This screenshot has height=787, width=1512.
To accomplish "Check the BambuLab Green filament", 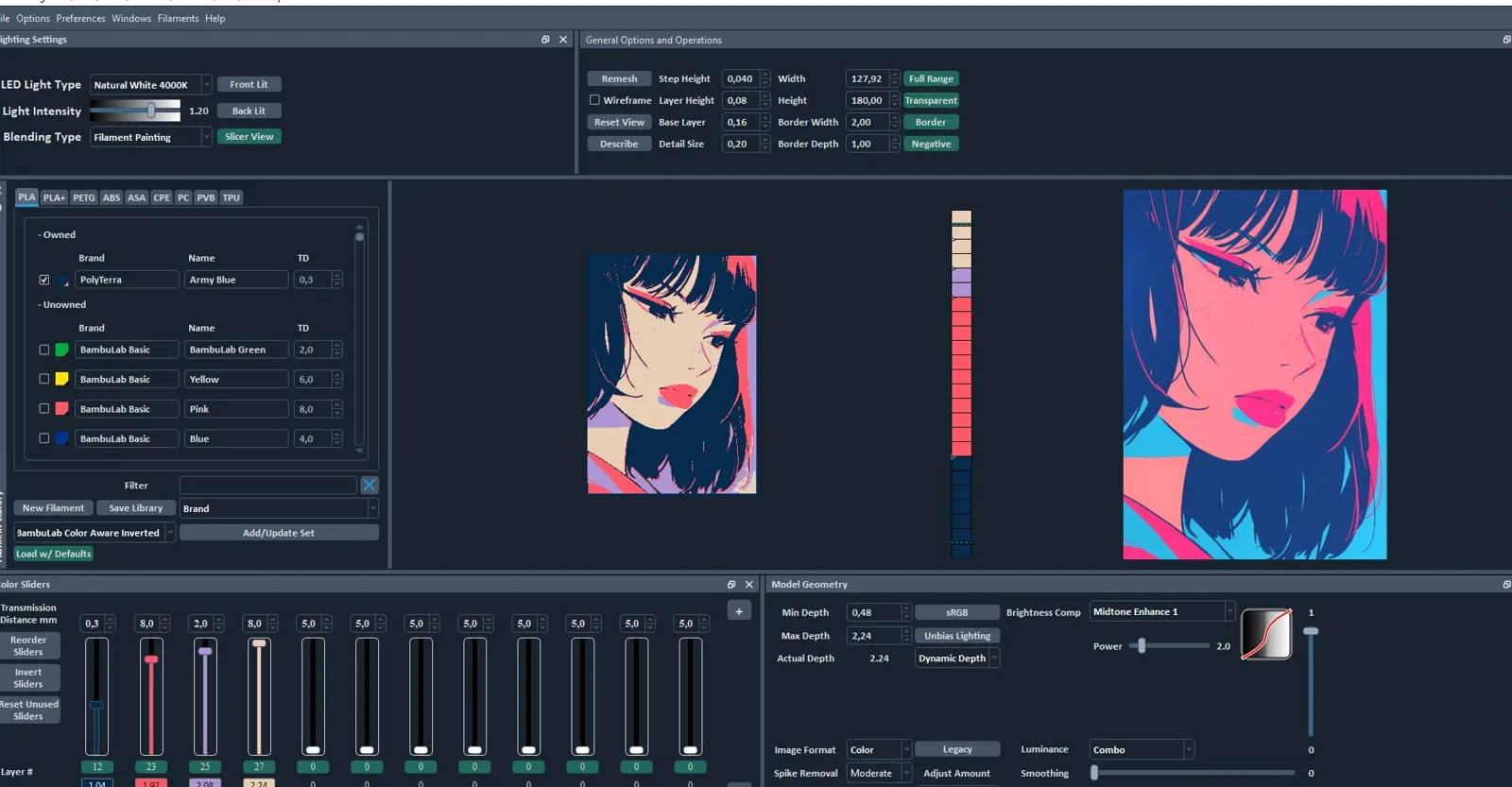I will coord(44,350).
